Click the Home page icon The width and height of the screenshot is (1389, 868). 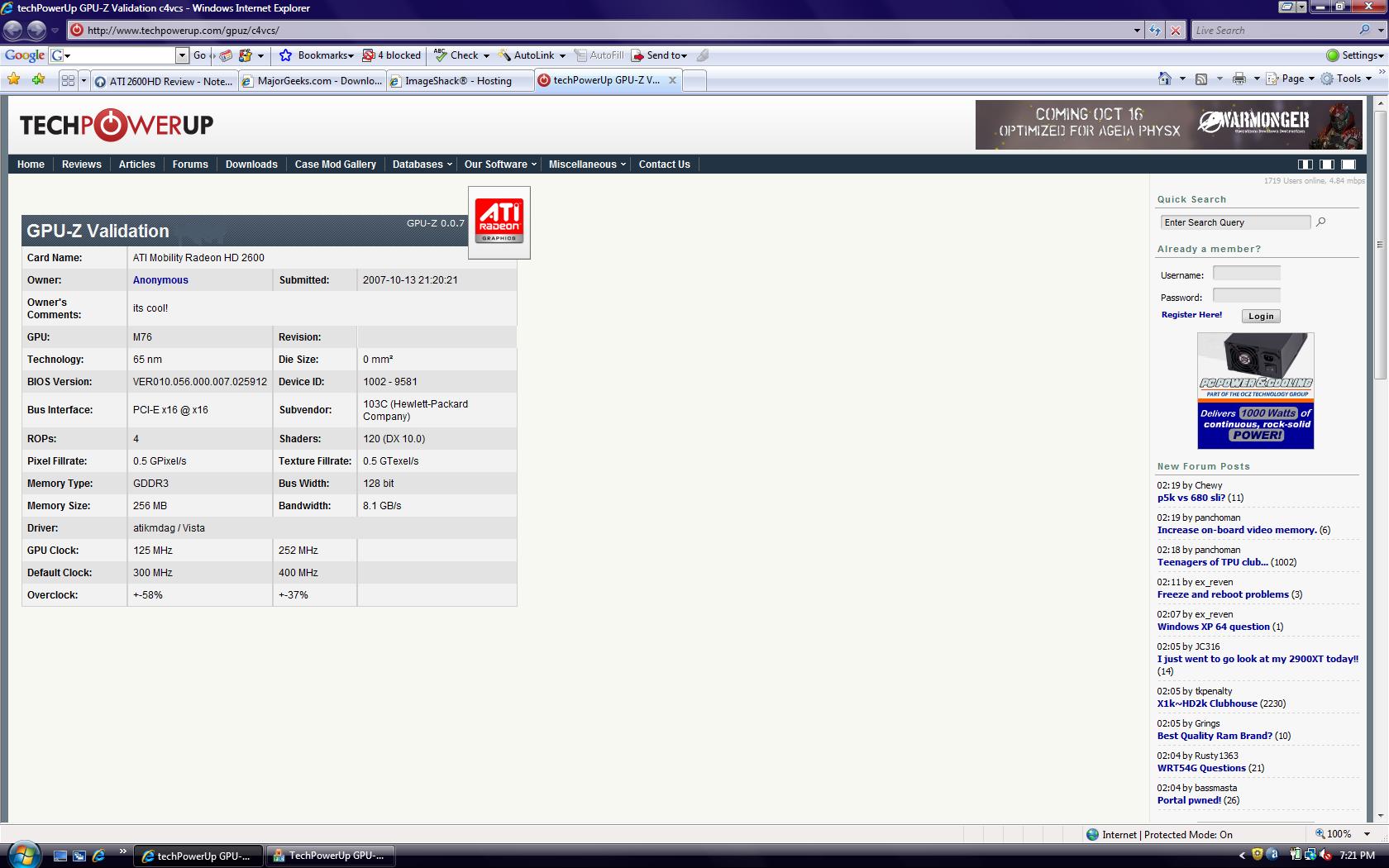tap(1165, 79)
